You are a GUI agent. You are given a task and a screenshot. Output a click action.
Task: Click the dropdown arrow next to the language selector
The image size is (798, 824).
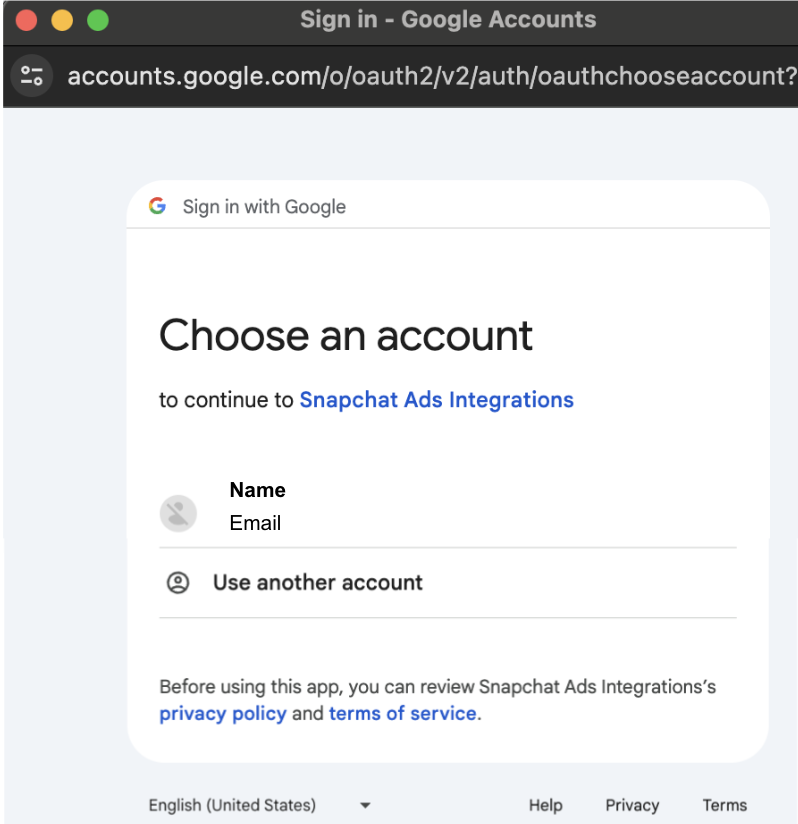coord(365,805)
